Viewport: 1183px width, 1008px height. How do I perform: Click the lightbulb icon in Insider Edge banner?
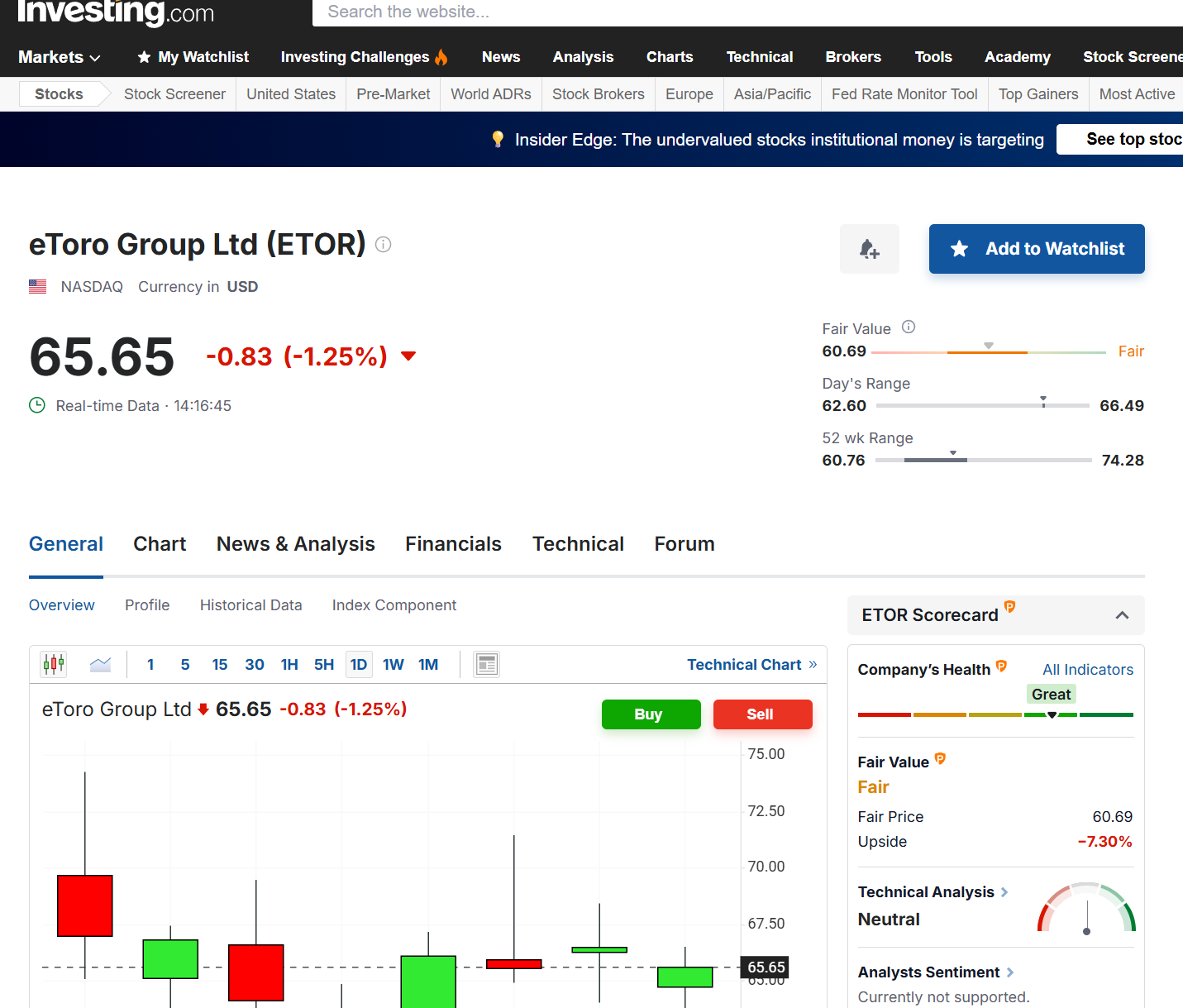[498, 139]
